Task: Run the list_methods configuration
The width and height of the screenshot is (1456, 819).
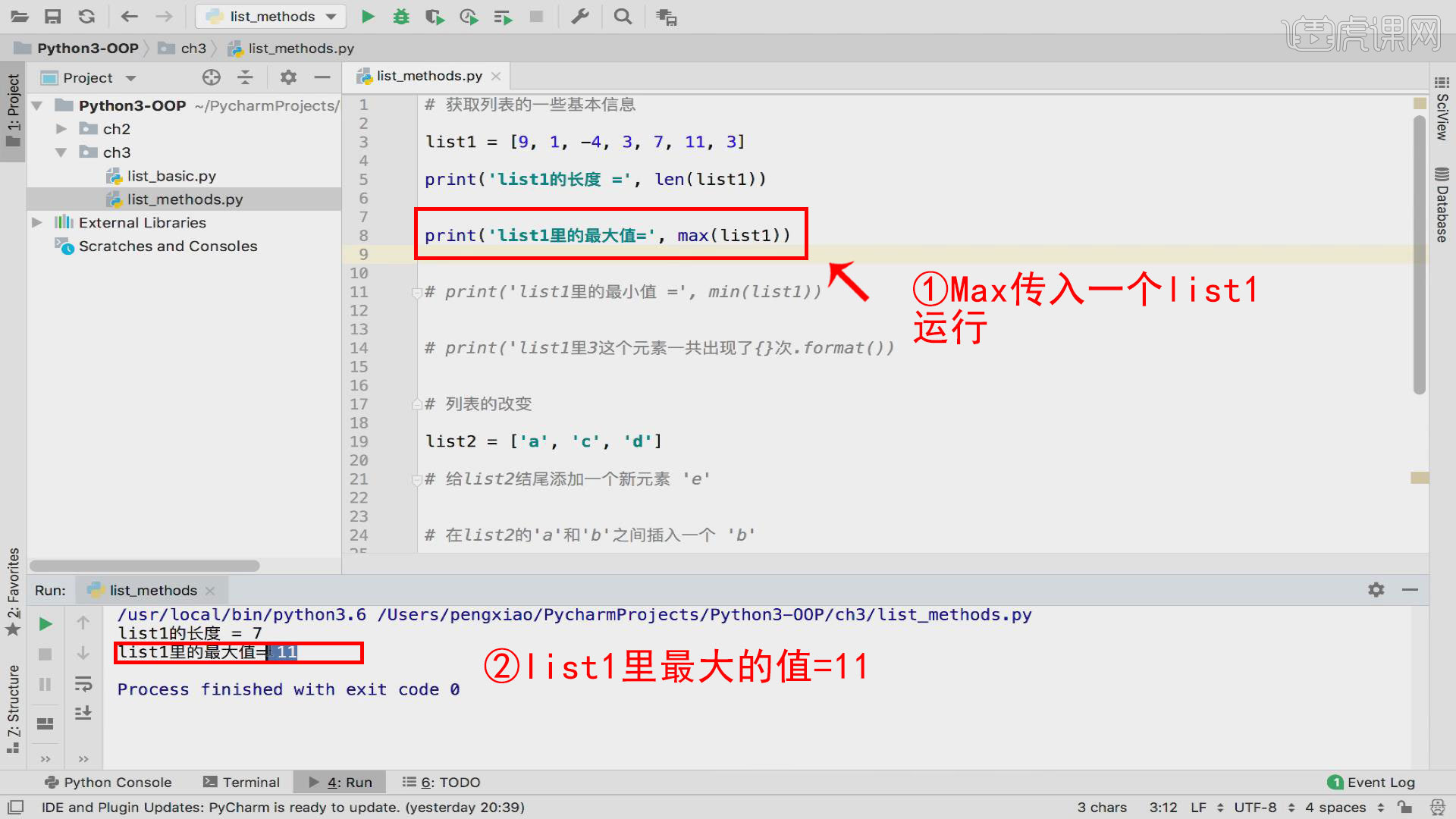Action: 368,16
